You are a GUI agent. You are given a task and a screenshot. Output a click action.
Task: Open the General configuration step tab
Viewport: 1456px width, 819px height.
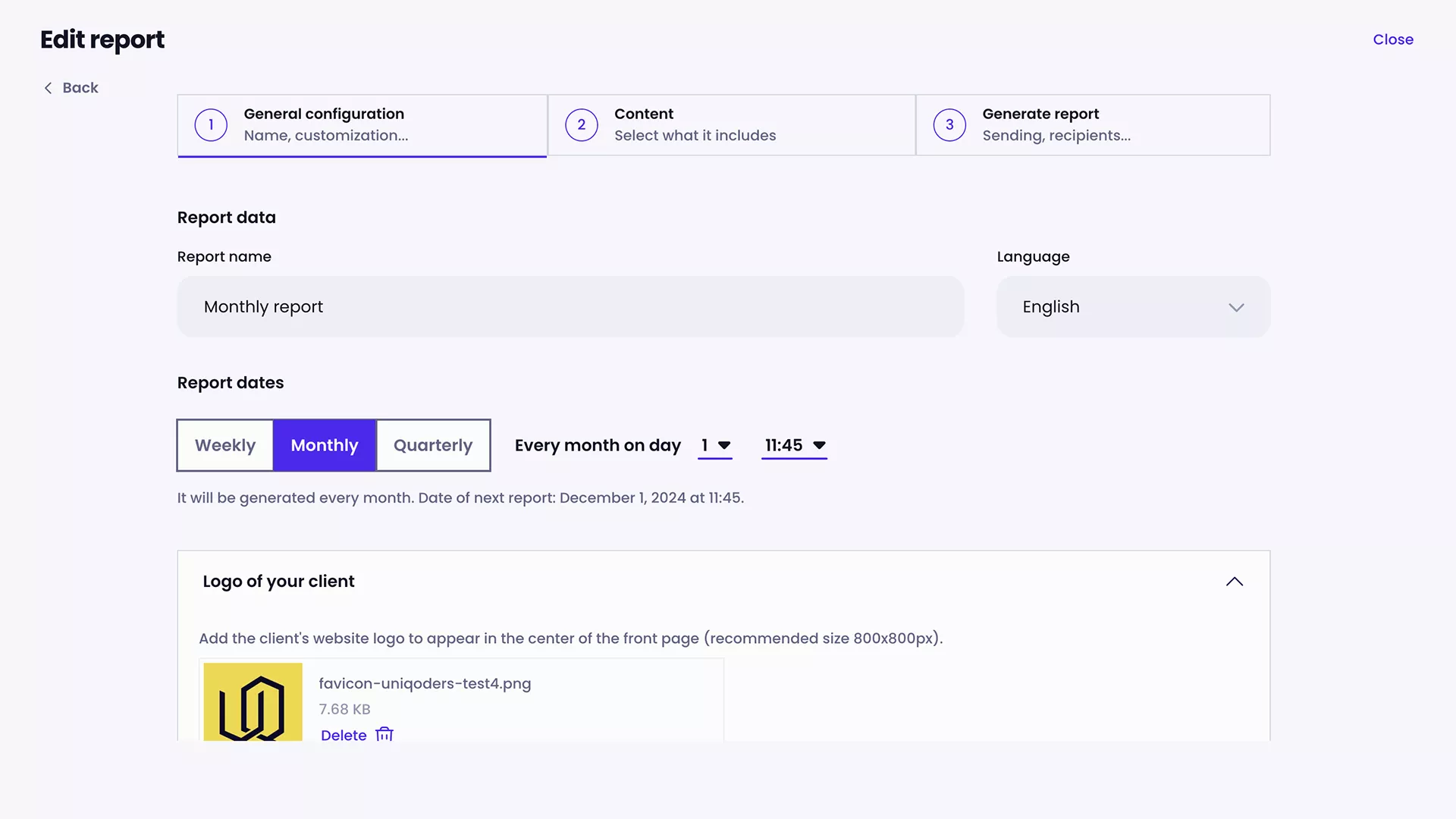(x=362, y=125)
